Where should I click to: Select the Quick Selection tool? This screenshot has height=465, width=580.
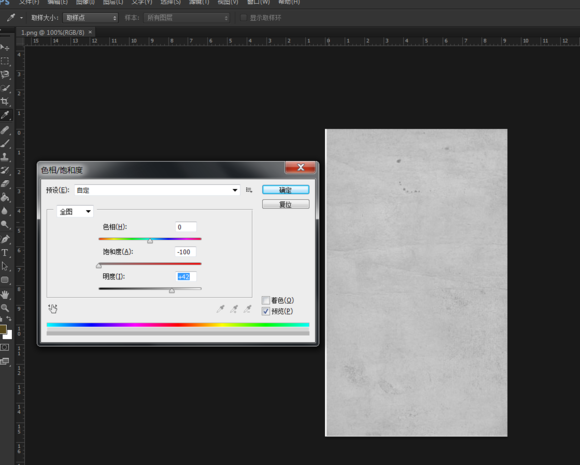coord(5,88)
